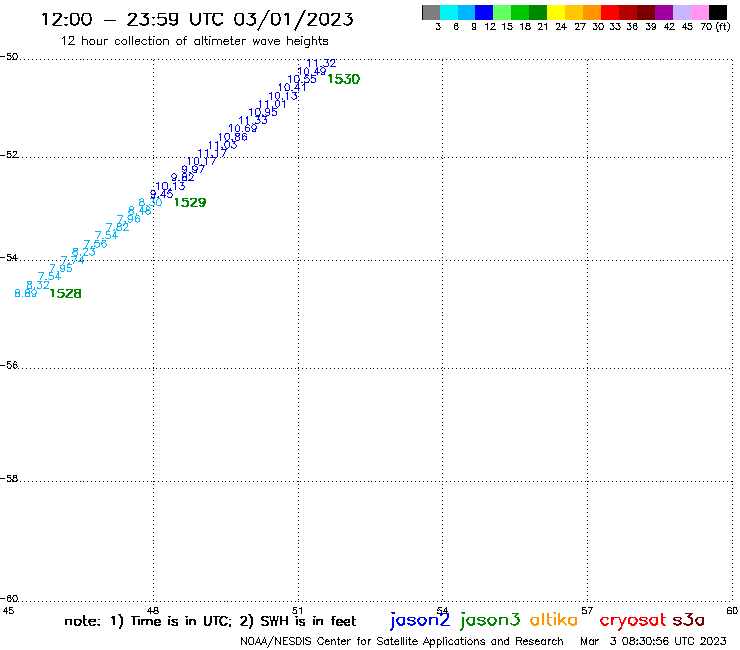
Task: Pick the yellow 21–24 ft swatch
Action: click(556, 12)
